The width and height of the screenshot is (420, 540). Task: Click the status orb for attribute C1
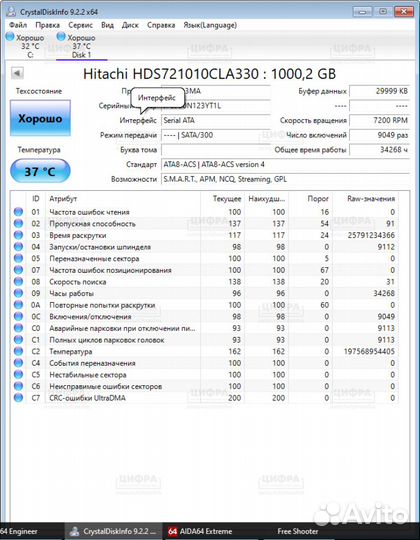[18, 340]
